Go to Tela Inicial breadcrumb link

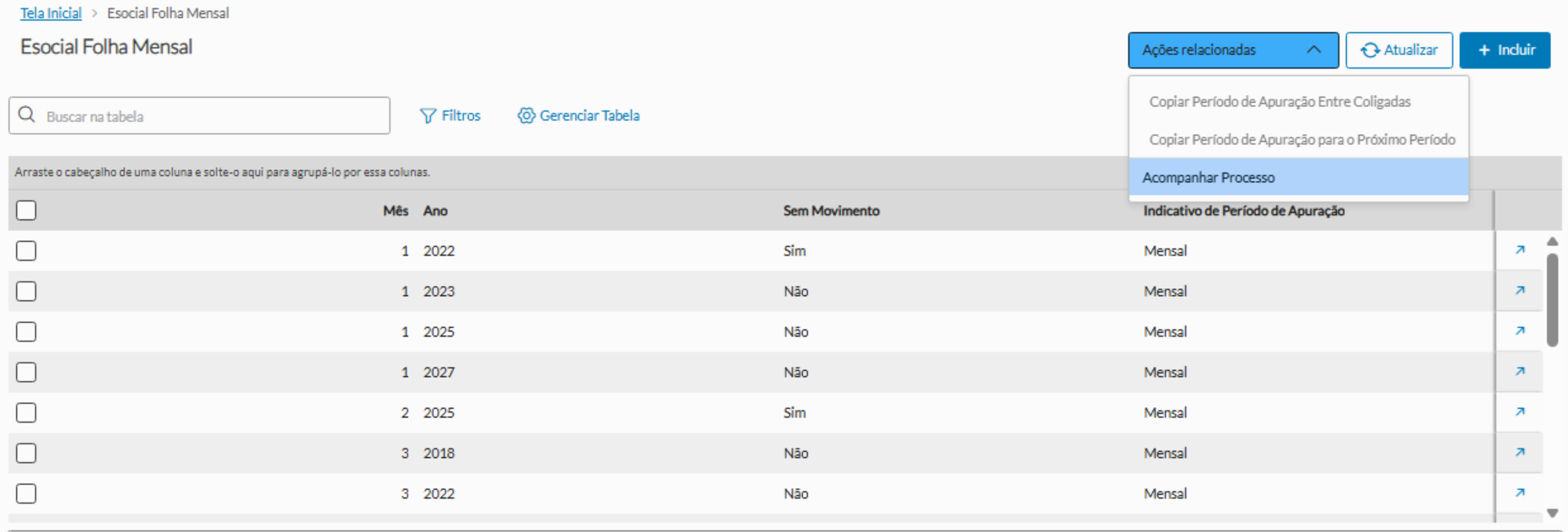51,13
